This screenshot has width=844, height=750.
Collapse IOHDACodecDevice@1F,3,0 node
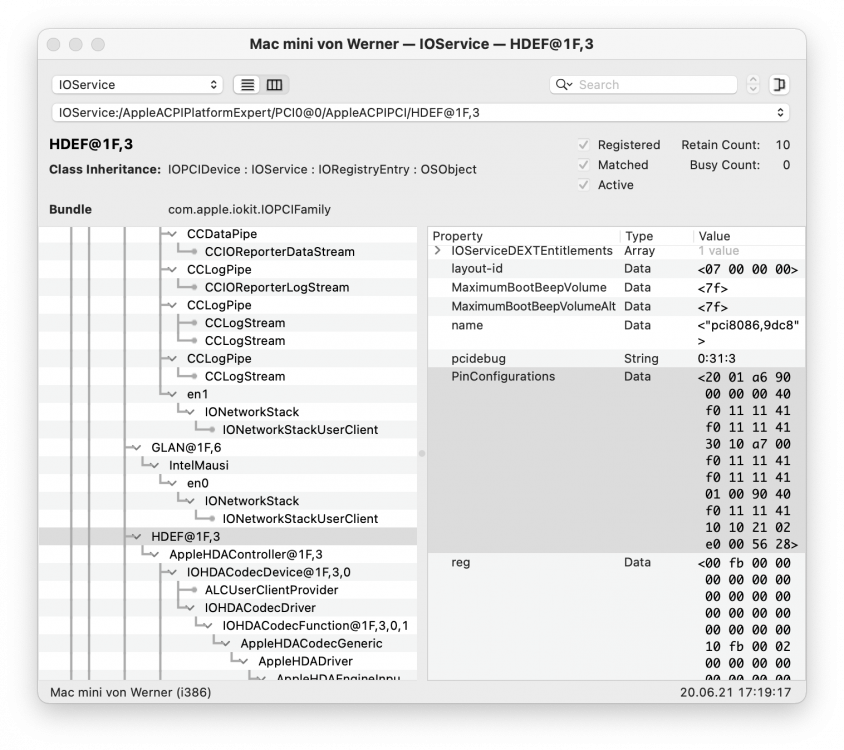(172, 572)
